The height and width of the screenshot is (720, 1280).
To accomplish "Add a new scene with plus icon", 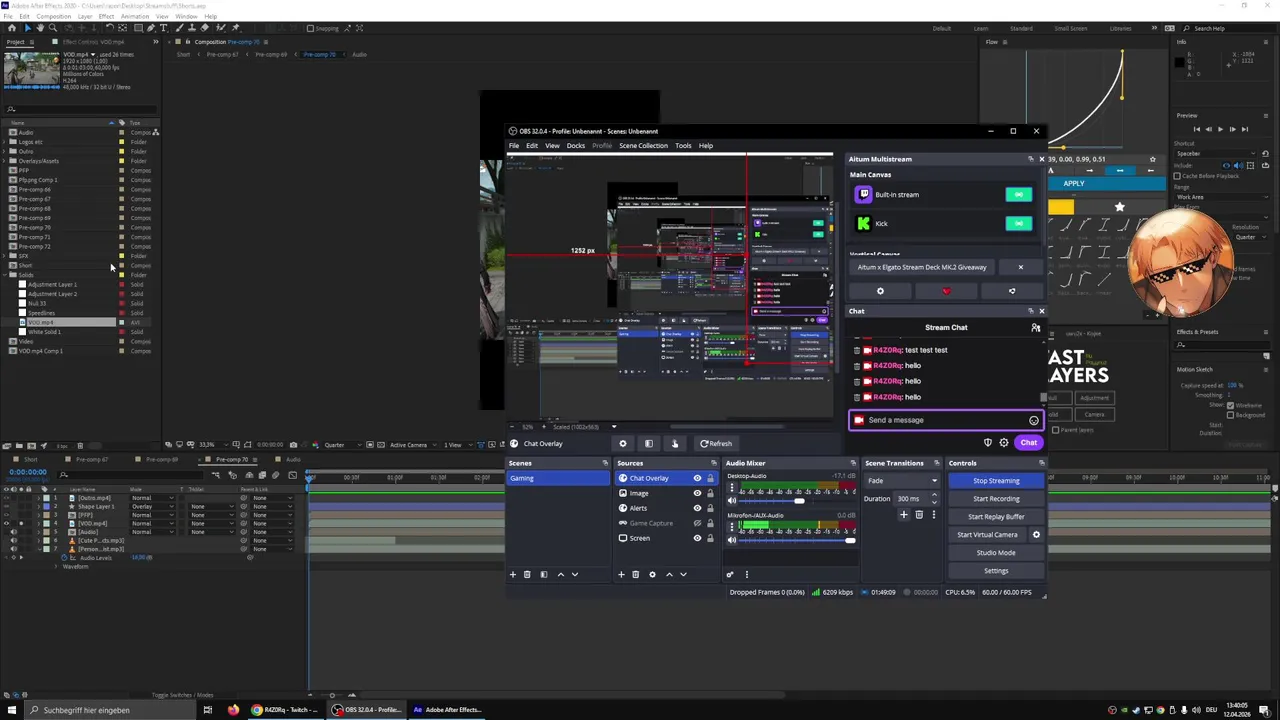I will coord(513,574).
